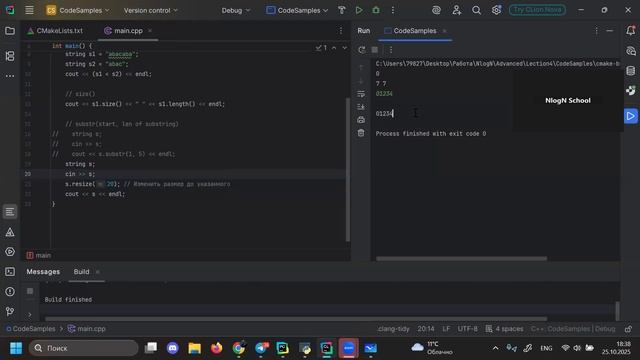The image size is (640, 360).
Task: Expand CodeSamples project dropdown
Action: coord(78,10)
